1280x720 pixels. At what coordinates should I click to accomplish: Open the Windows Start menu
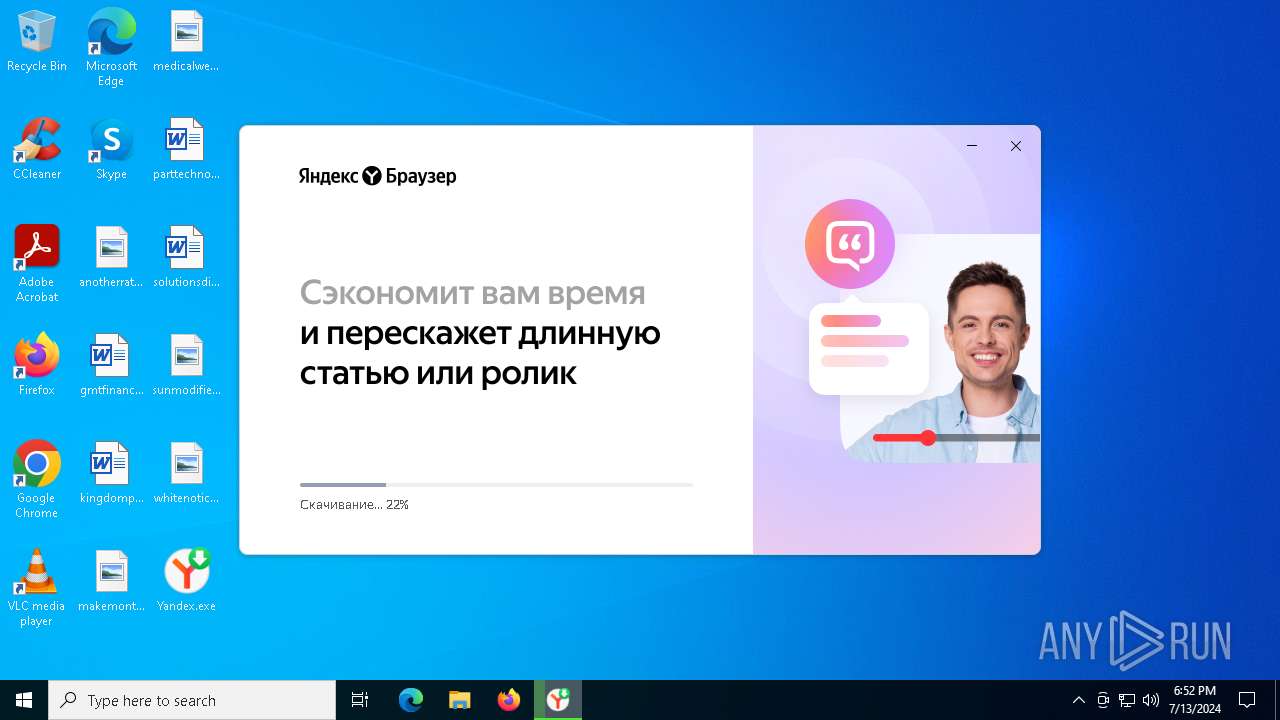click(24, 700)
